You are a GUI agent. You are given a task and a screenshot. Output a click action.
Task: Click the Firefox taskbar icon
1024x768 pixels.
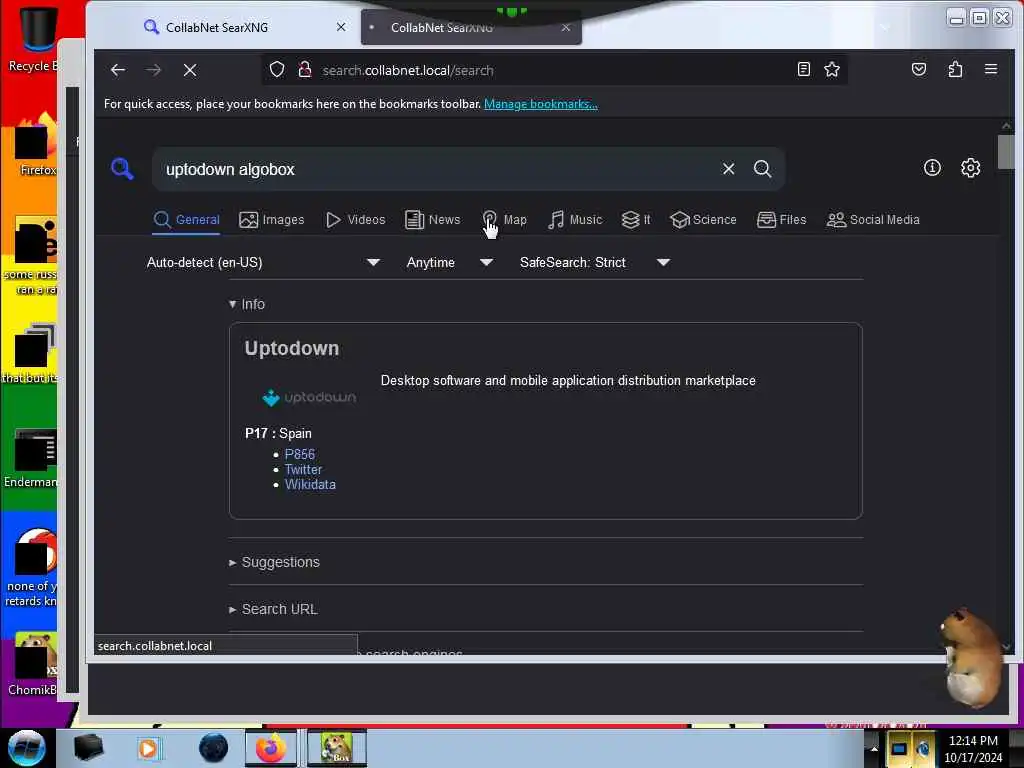click(270, 748)
